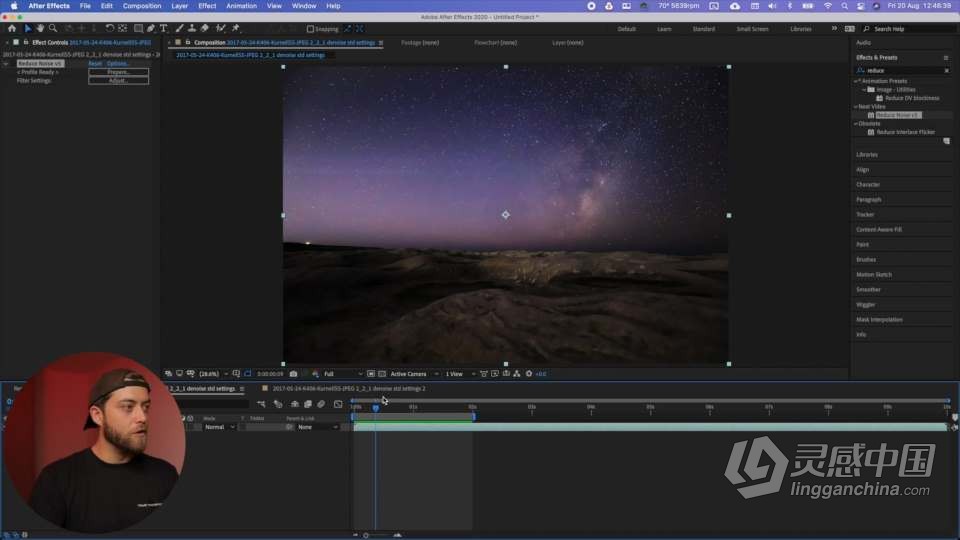Toggle Hide Shy Layers switch in timeline
This screenshot has height=540, width=960.
[294, 404]
